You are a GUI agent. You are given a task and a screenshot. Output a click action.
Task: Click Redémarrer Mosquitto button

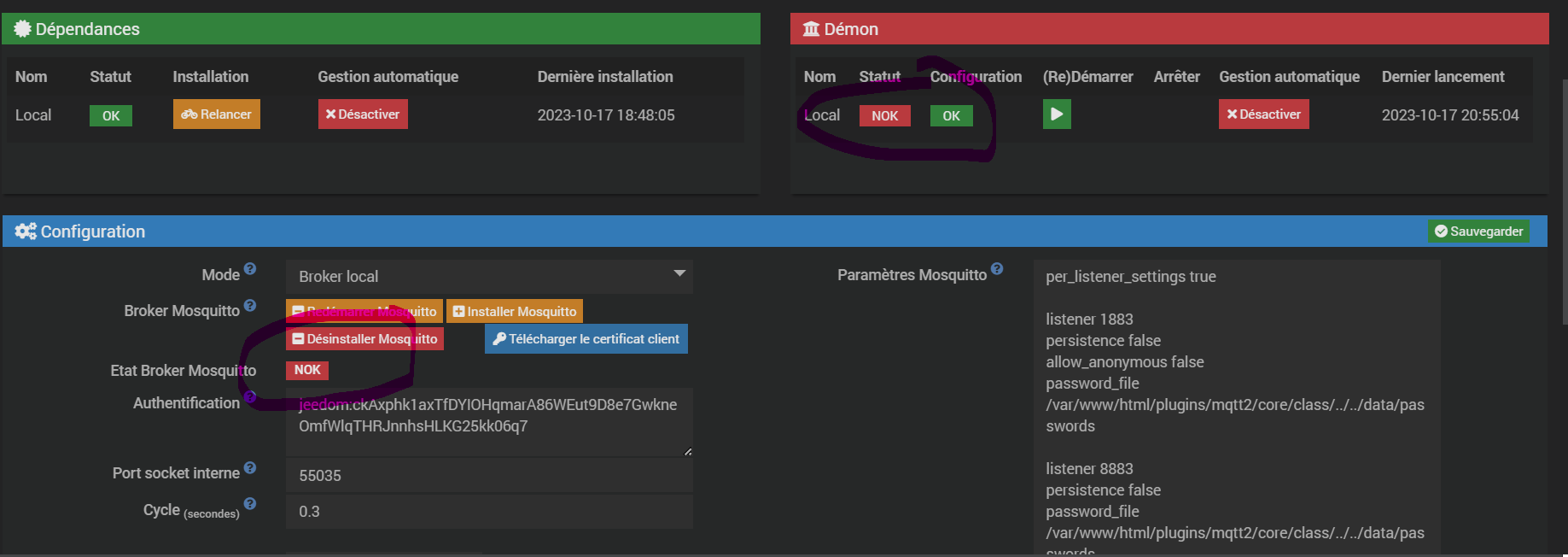pos(364,312)
